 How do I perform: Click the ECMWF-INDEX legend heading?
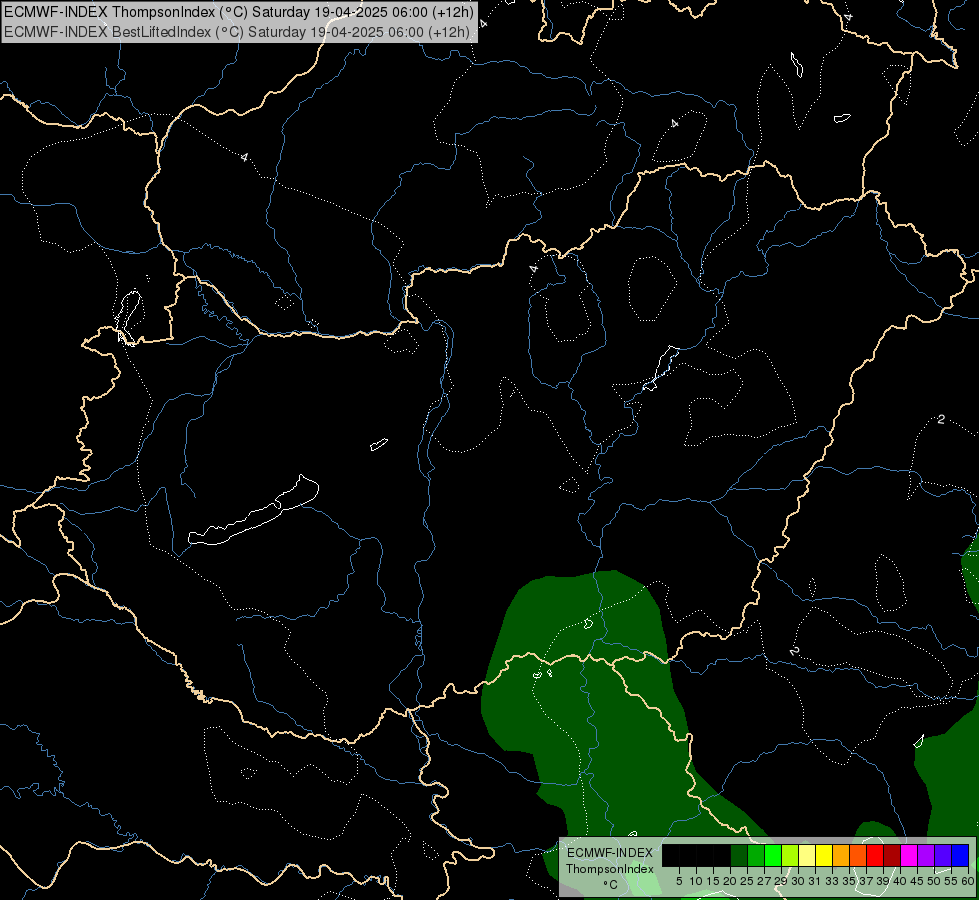coord(610,853)
